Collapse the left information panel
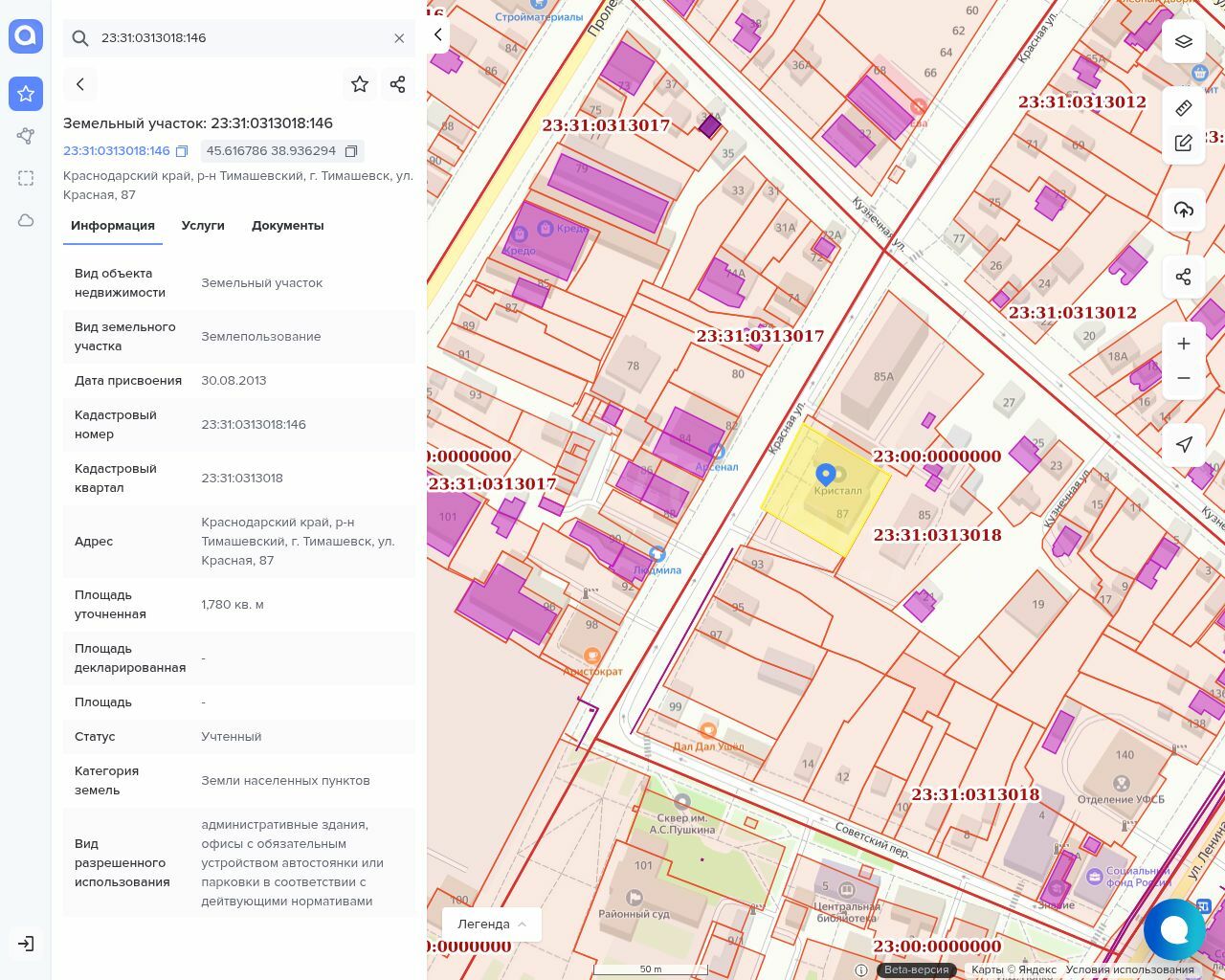Viewport: 1225px width, 980px height. point(438,35)
